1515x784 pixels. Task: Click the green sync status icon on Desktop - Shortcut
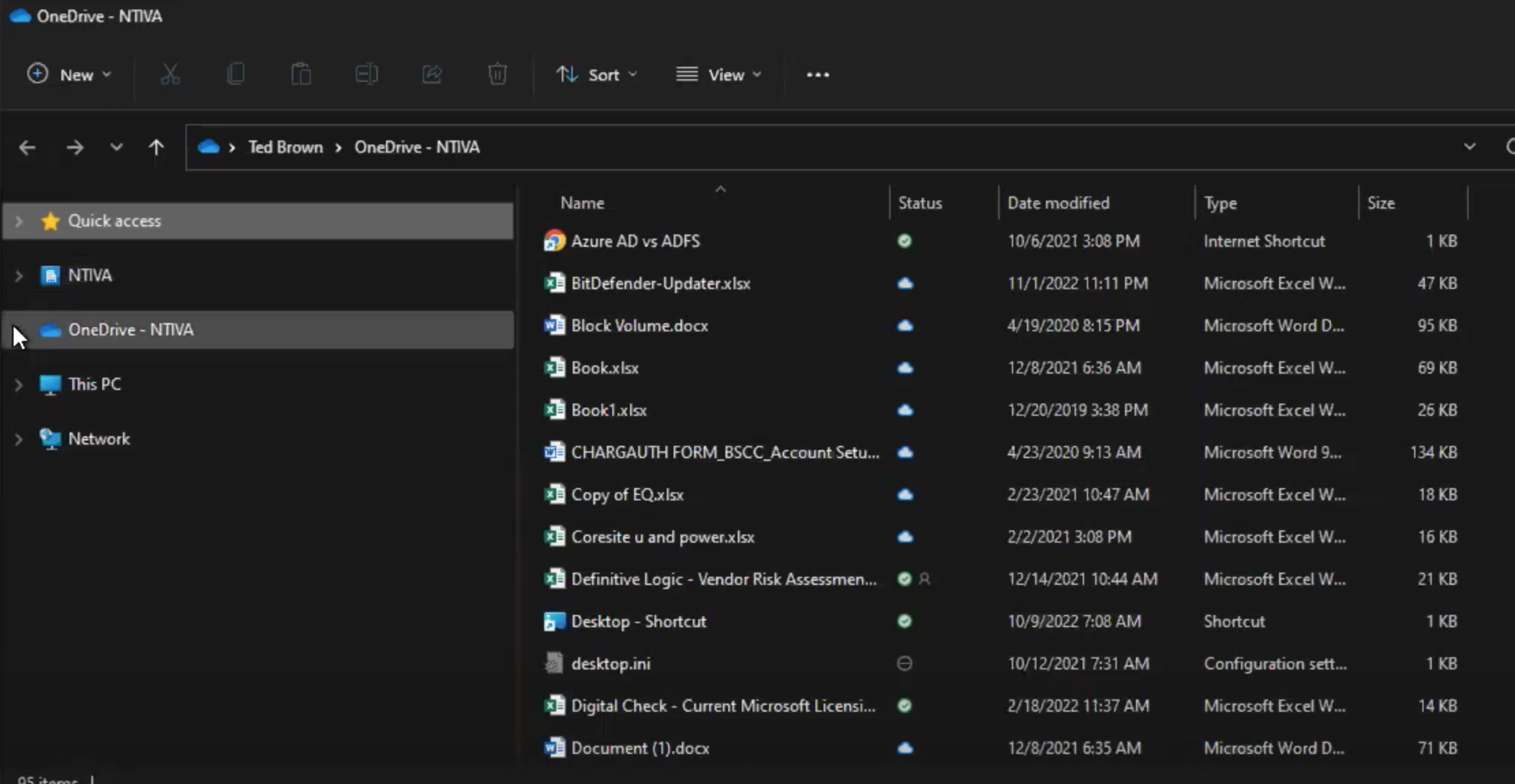pyautogui.click(x=904, y=620)
